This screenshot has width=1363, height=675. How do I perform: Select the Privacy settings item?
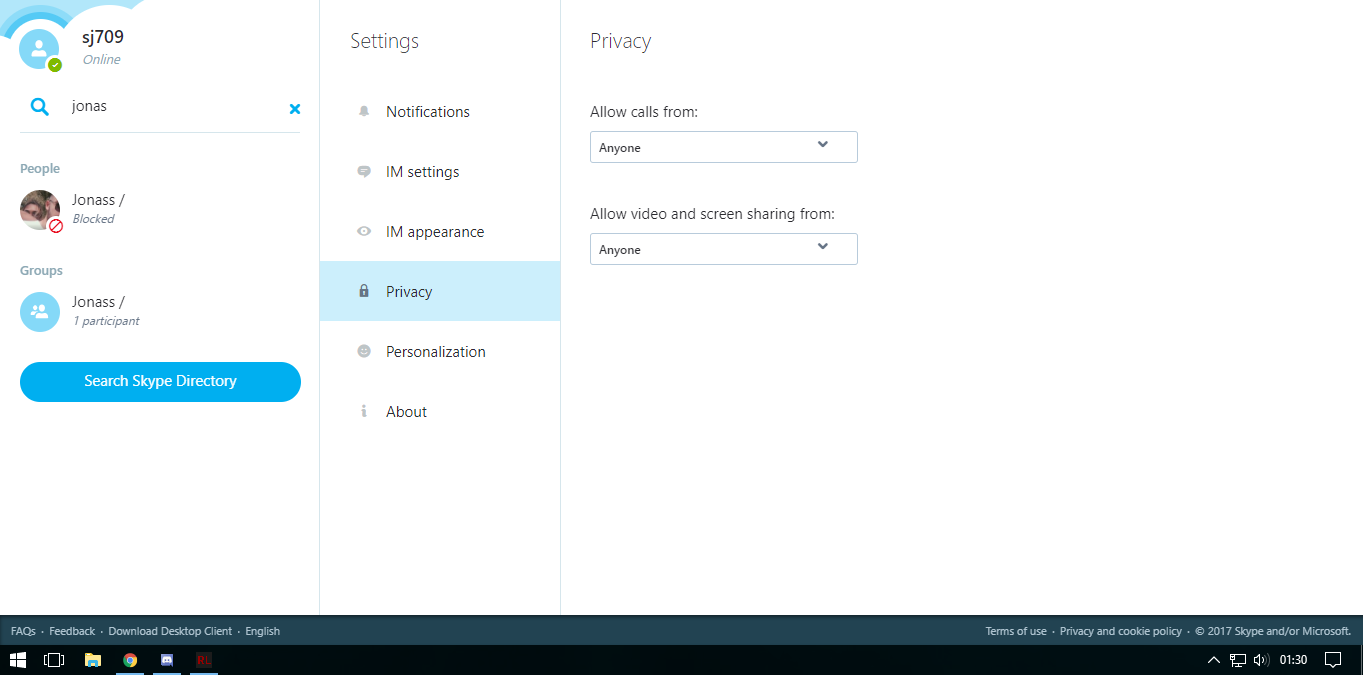440,291
